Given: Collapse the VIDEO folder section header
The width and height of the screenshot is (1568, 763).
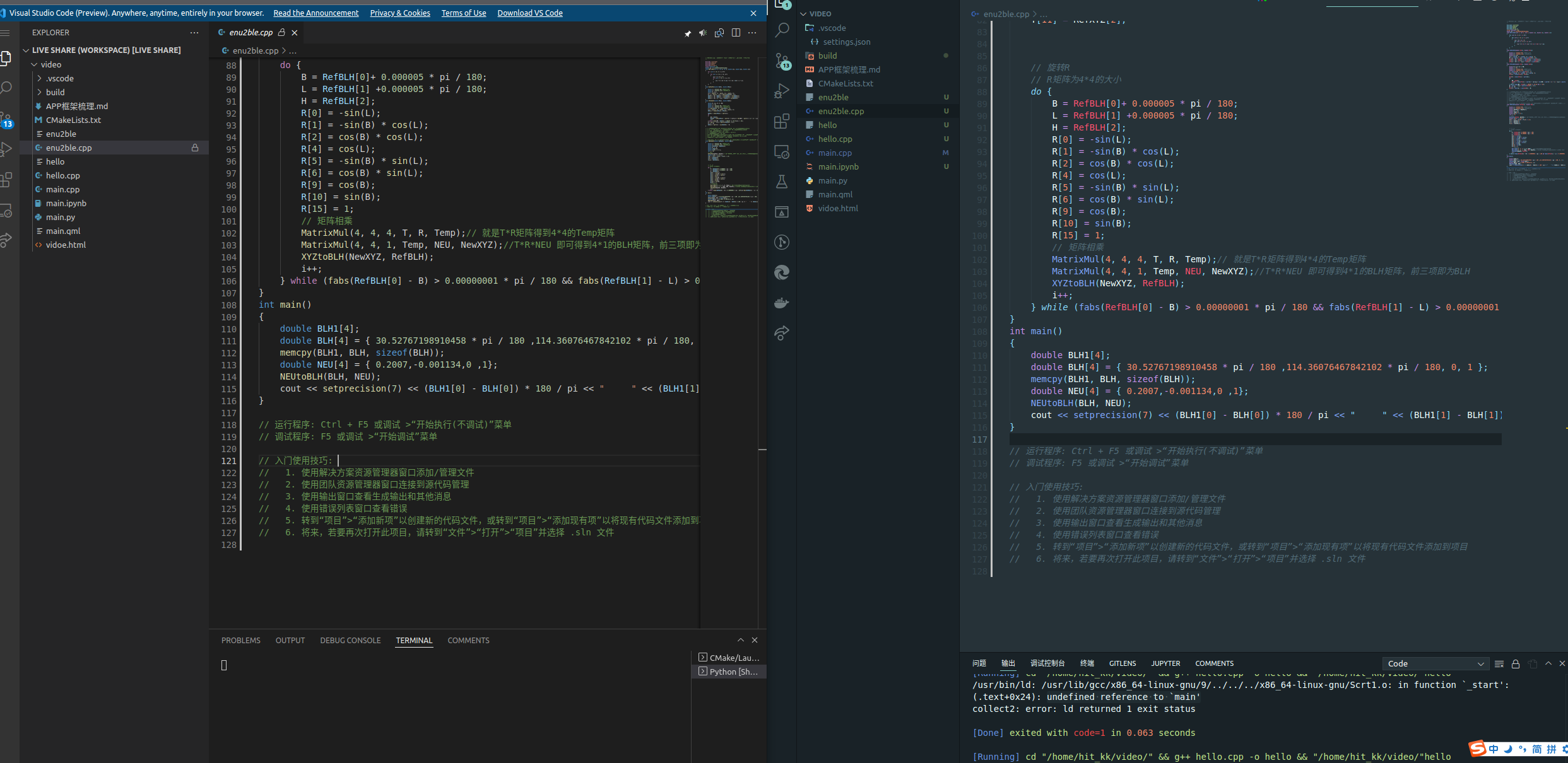Looking at the screenshot, I should tap(820, 14).
